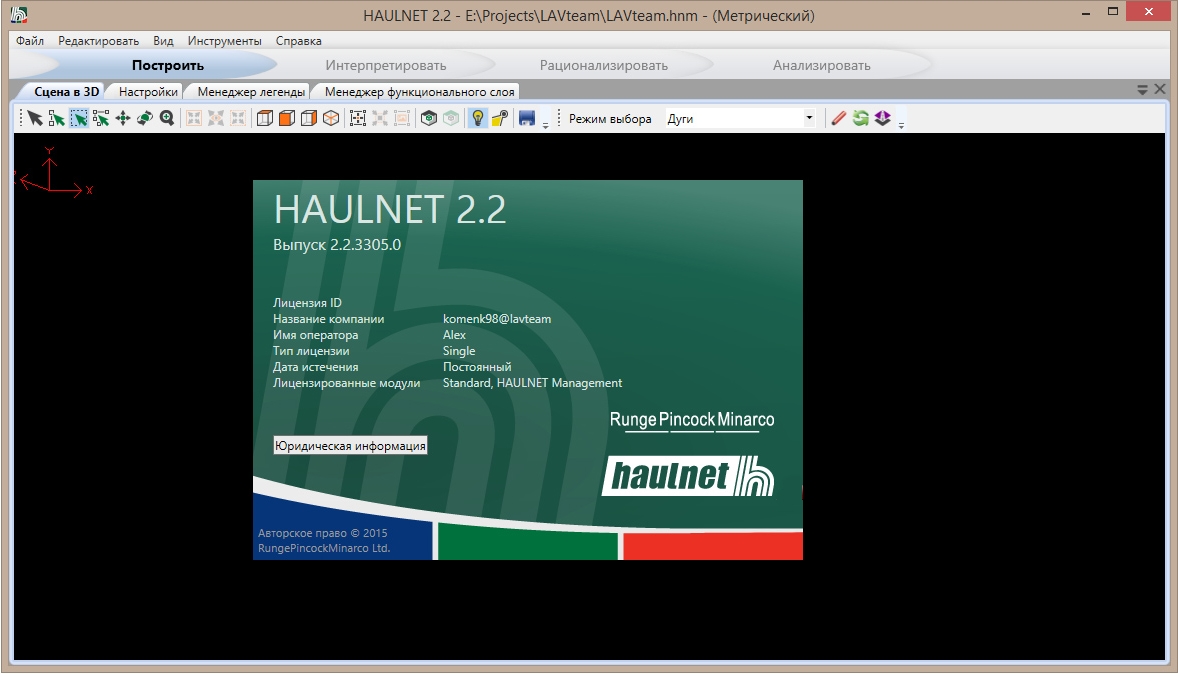Open the Файл menu

(30, 41)
